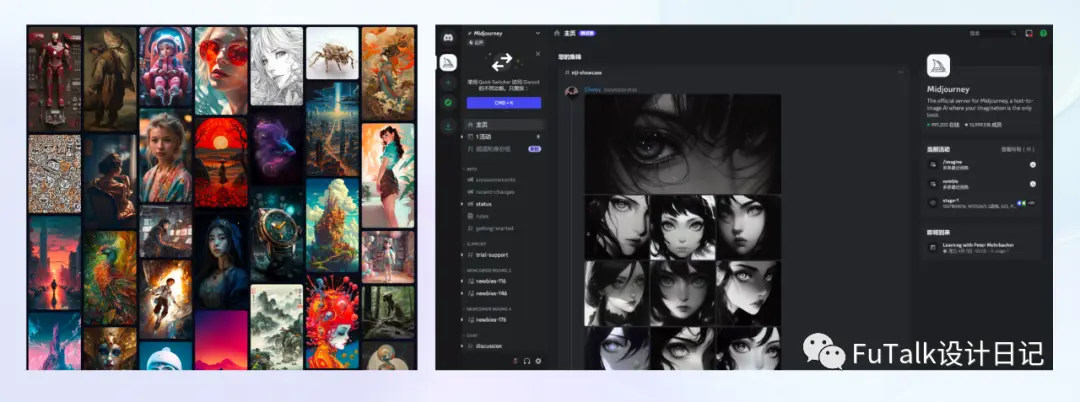Toggle the headphones deafen icon
This screenshot has height=402, width=1080.
pos(527,361)
